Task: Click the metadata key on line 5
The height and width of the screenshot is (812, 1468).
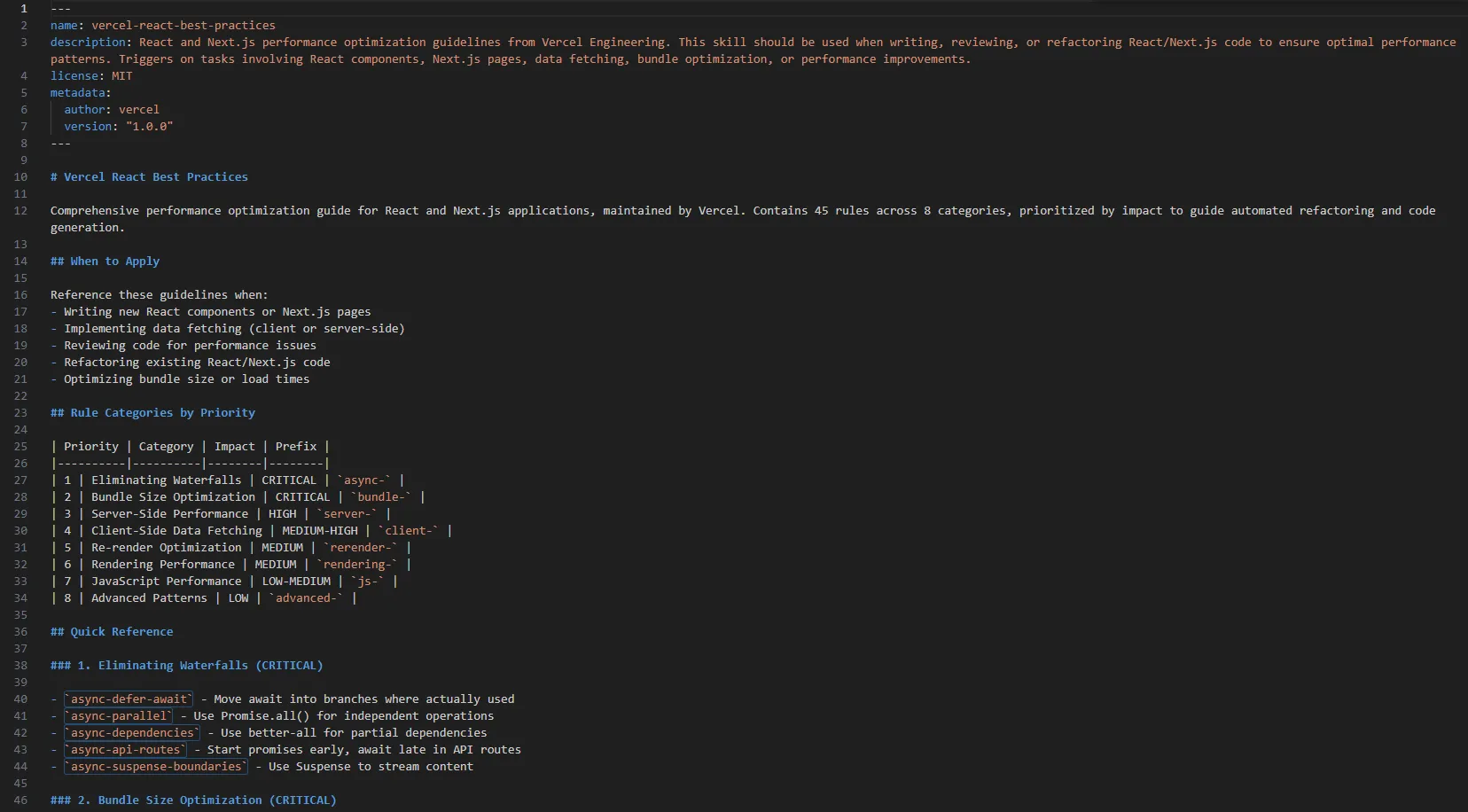Action: 77,93
